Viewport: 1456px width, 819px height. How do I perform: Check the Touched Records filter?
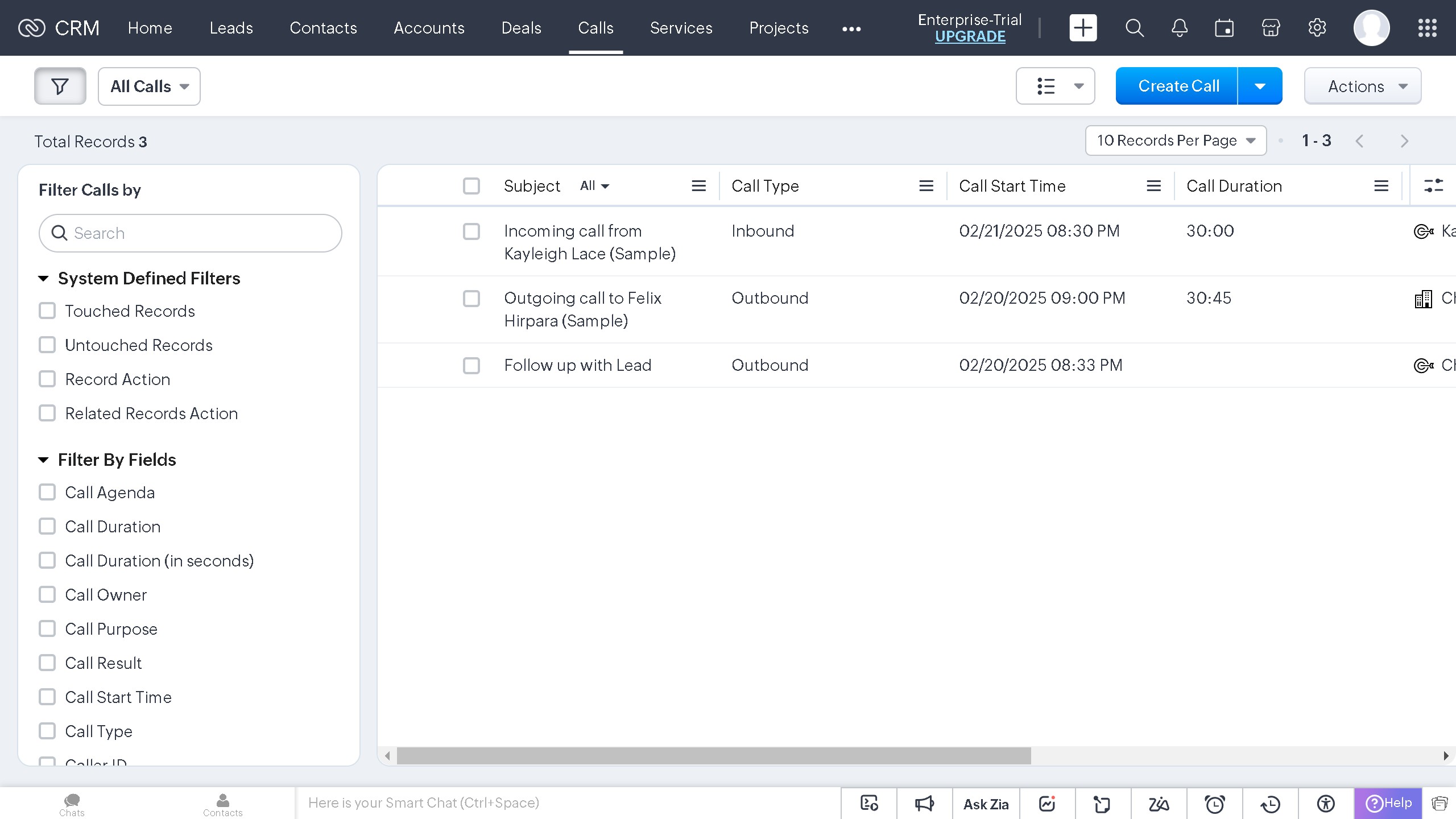coord(47,311)
